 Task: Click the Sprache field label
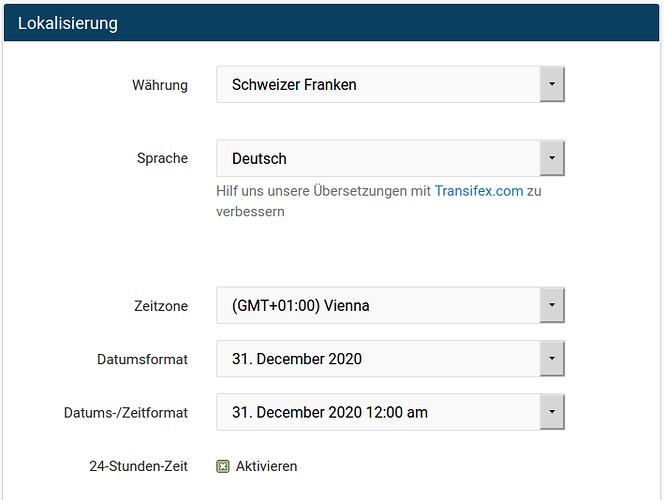(x=162, y=158)
